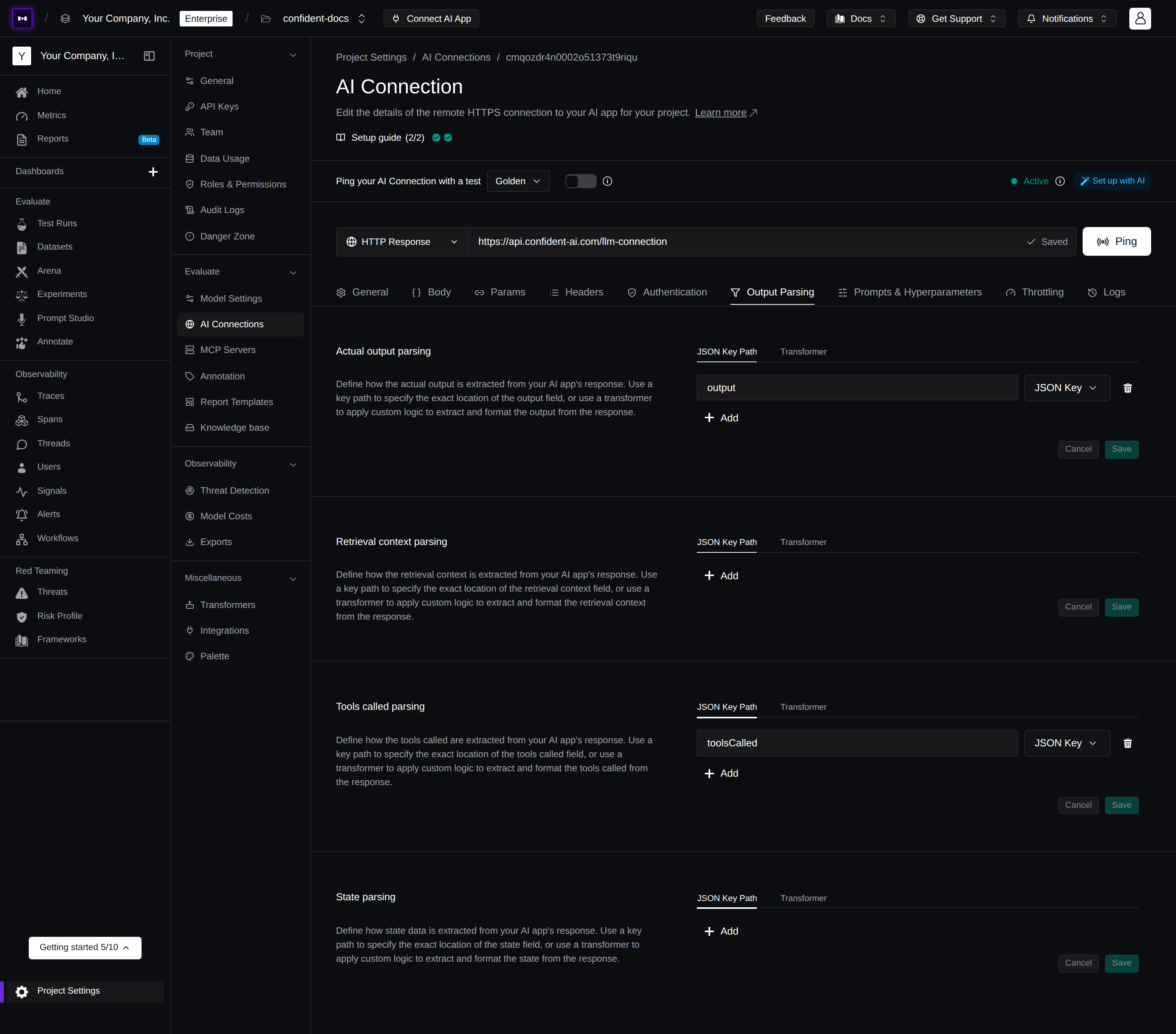The height and width of the screenshot is (1034, 1176).
Task: Collapse the Project settings section
Action: click(292, 55)
